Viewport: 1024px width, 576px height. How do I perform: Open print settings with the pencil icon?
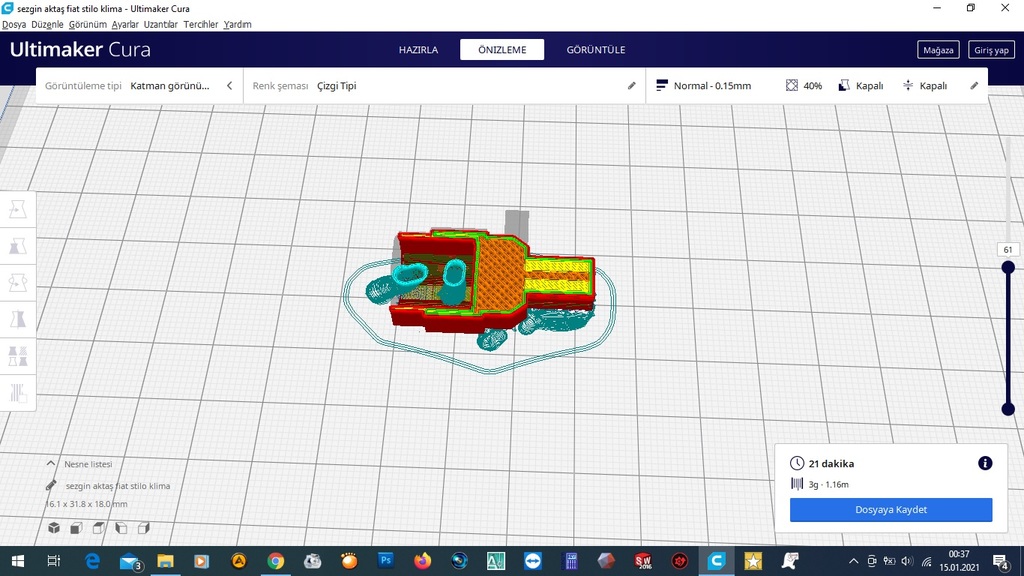click(x=974, y=85)
